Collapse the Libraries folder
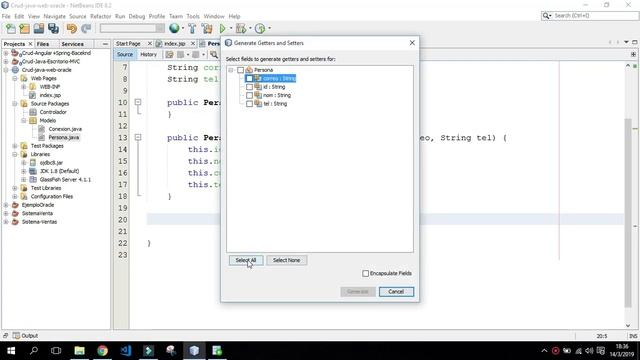Screen dimensions: 640x360 point(15,154)
